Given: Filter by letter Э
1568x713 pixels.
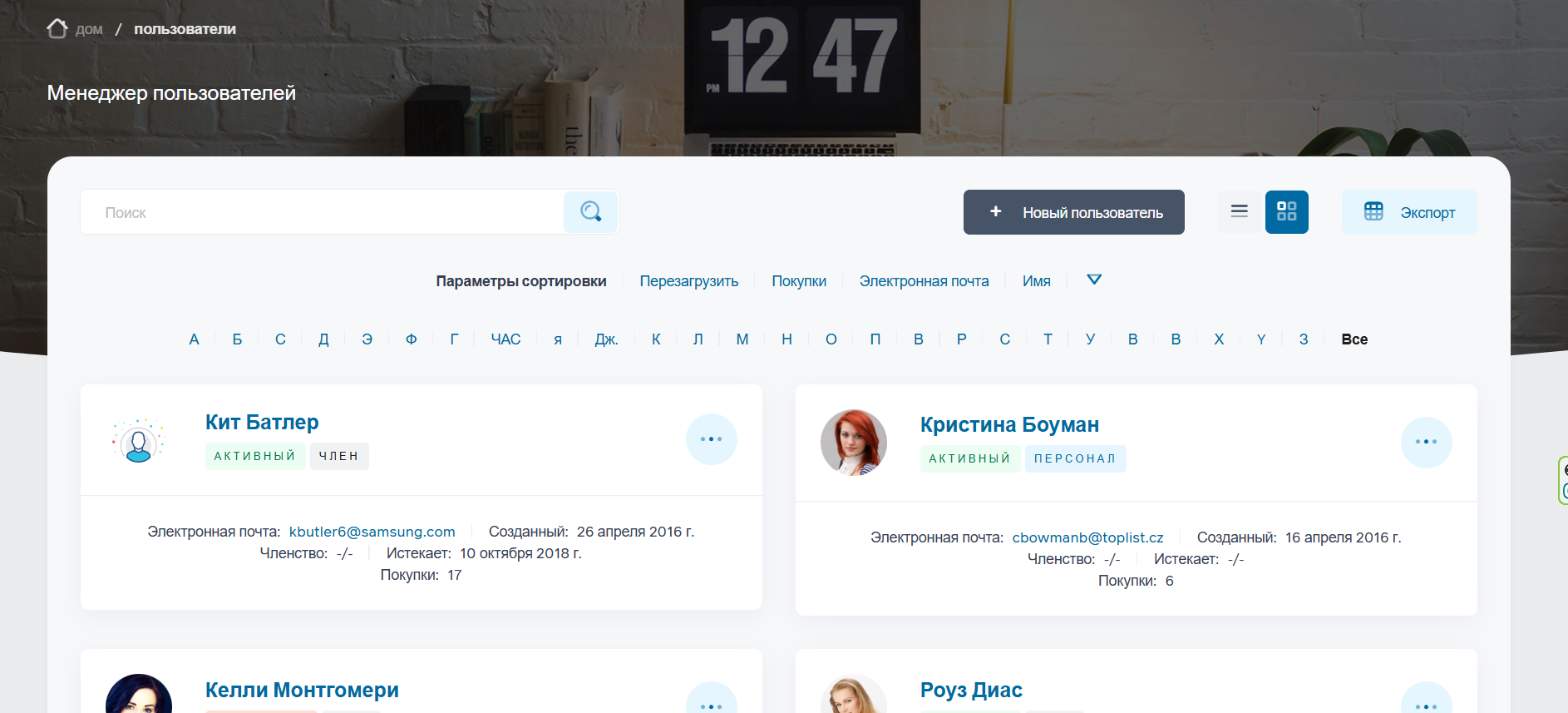Looking at the screenshot, I should click(367, 339).
